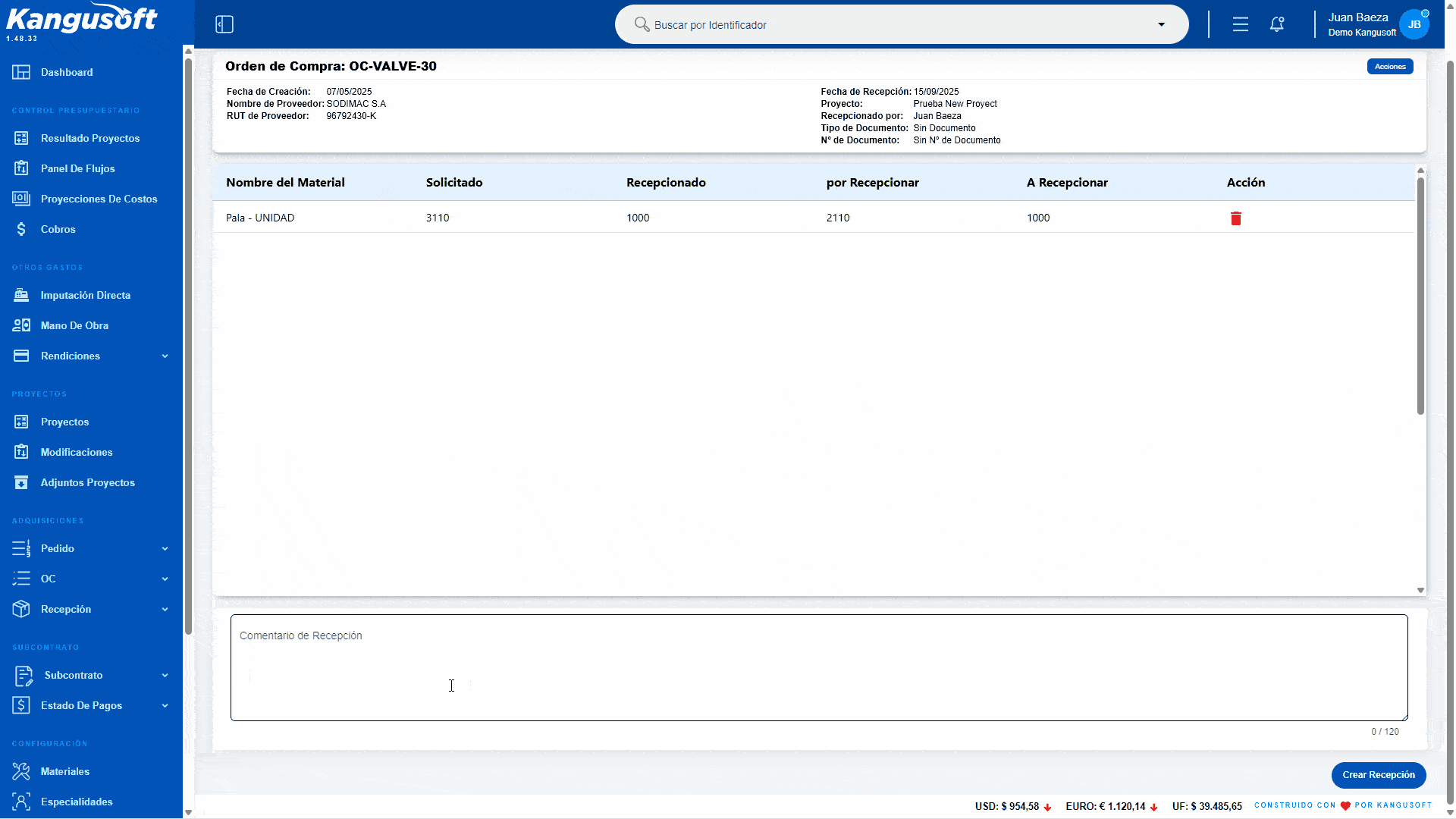The width and height of the screenshot is (1456, 819).
Task: Expand the Rendiciones submenu chevron
Action: (x=165, y=356)
